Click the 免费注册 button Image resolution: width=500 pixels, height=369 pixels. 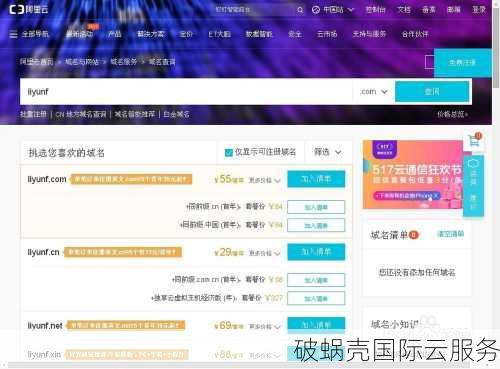[463, 62]
